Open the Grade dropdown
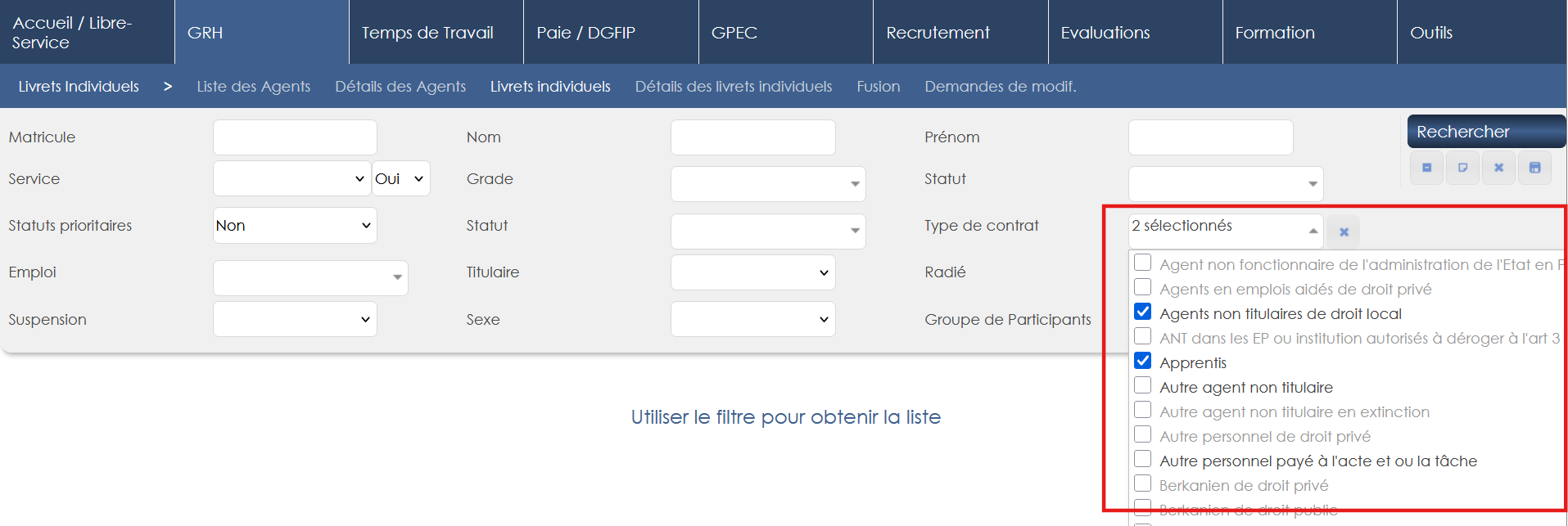This screenshot has width=1568, height=526. [767, 184]
